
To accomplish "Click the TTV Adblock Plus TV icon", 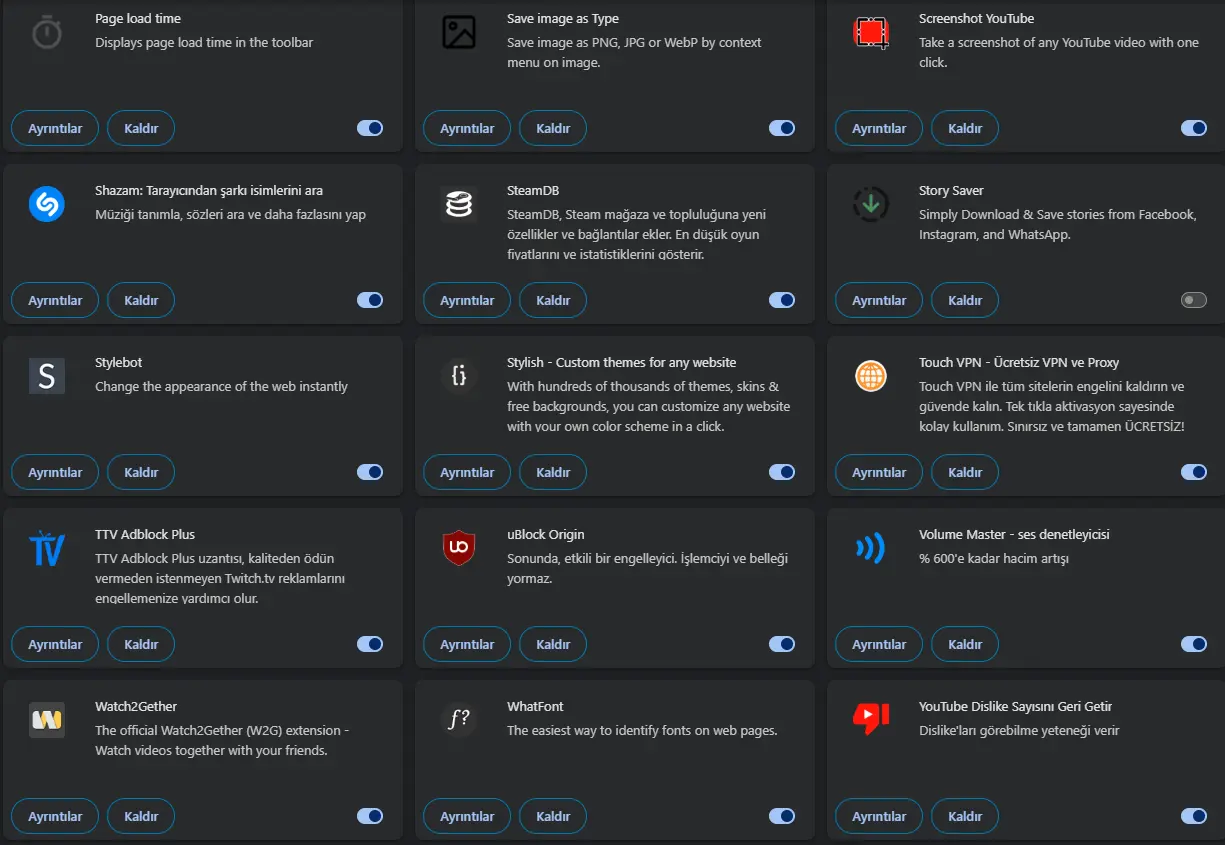I will pyautogui.click(x=47, y=548).
